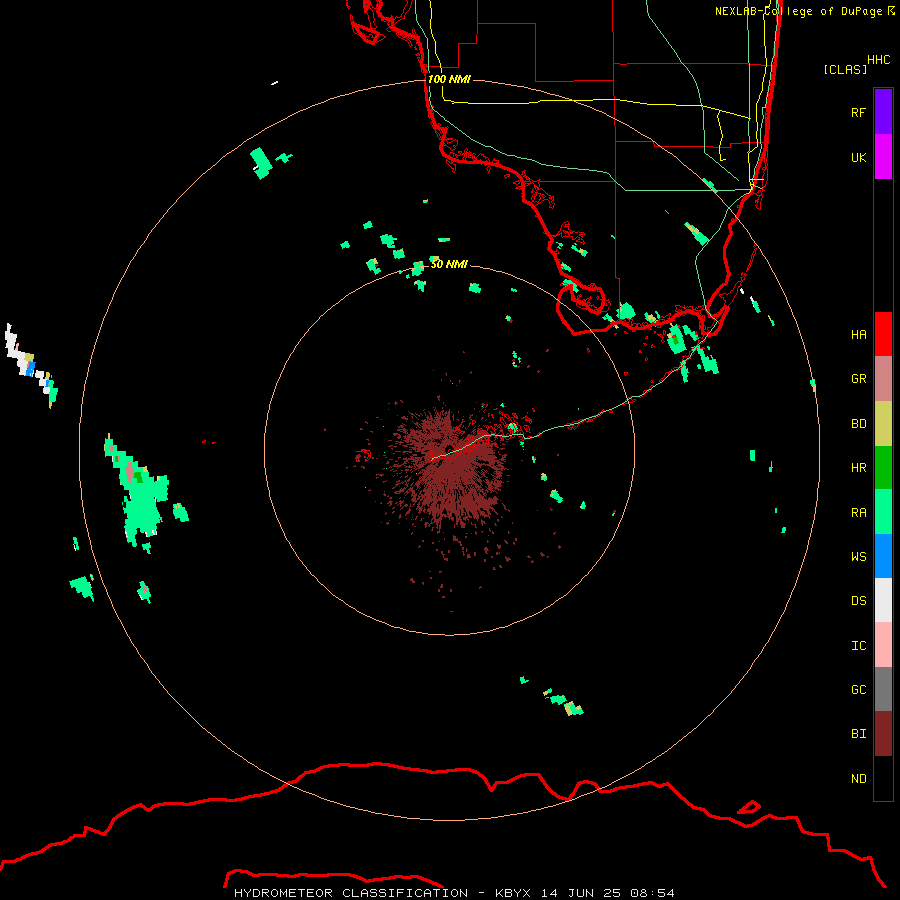This screenshot has width=900, height=900.
Task: Select the WS blue legend swatch
Action: (883, 556)
